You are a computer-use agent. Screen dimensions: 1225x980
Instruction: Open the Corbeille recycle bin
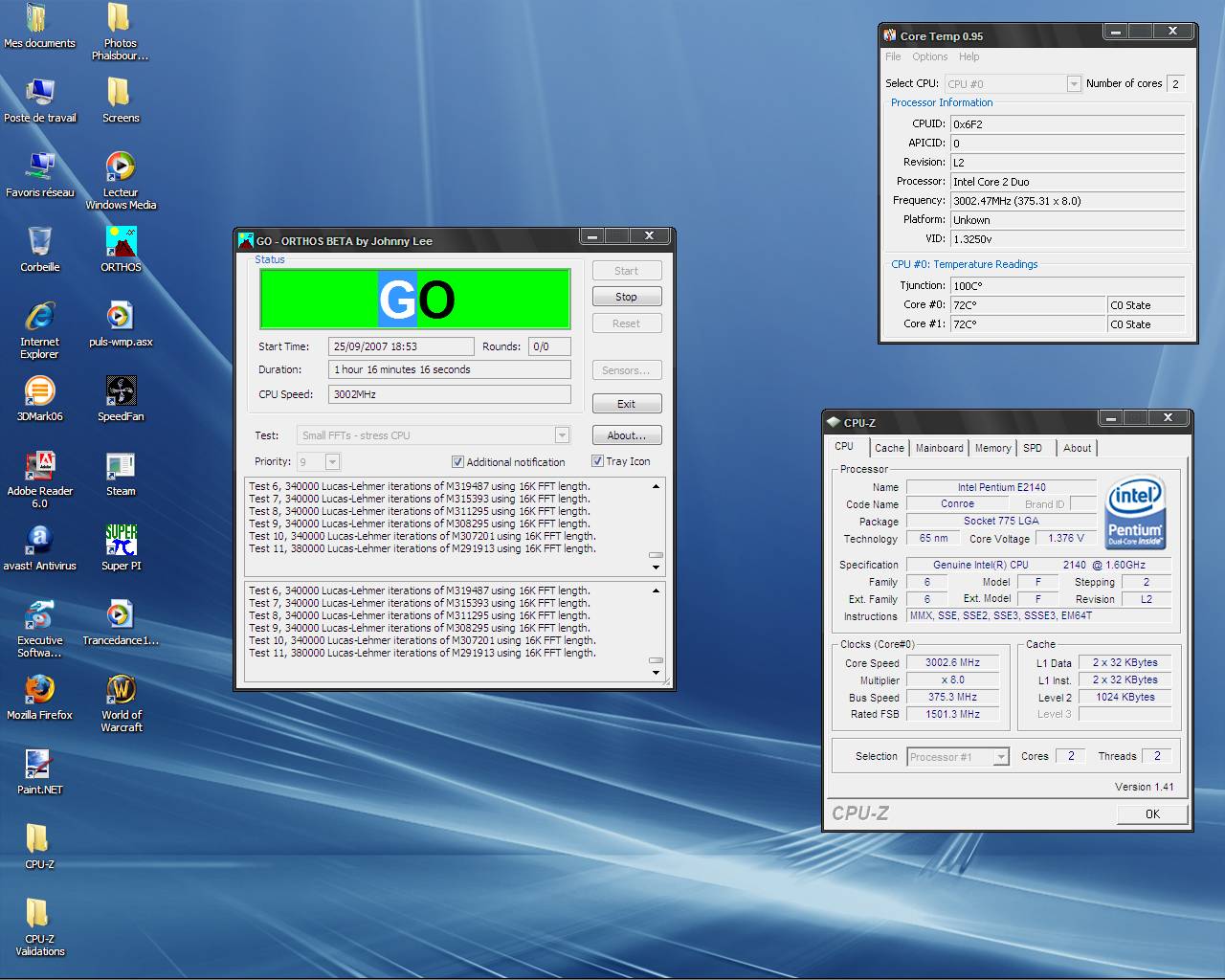click(39, 242)
